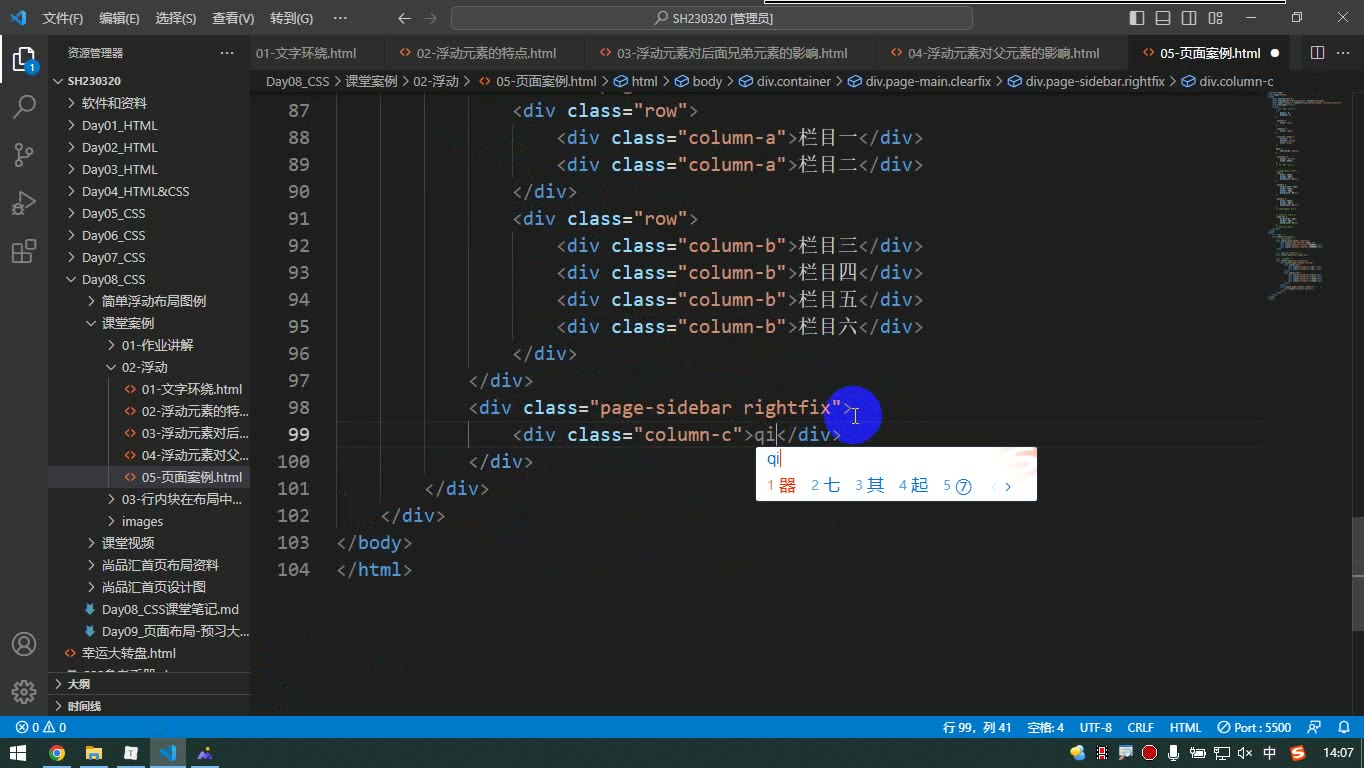Collapse the Day08_CSS folder
This screenshot has height=768, width=1364.
click(149, 279)
